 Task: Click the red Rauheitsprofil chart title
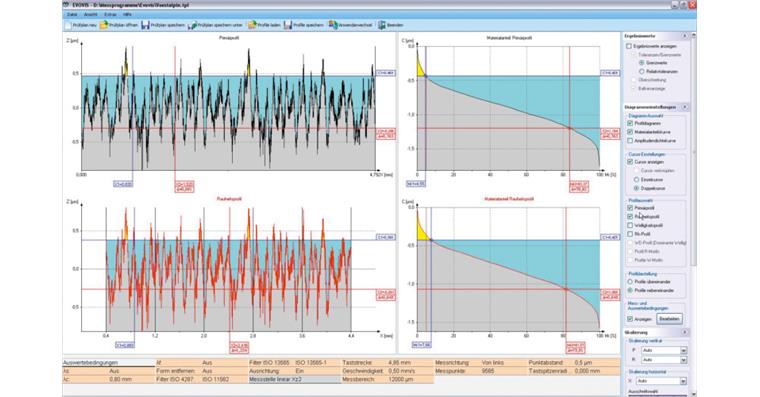click(229, 199)
